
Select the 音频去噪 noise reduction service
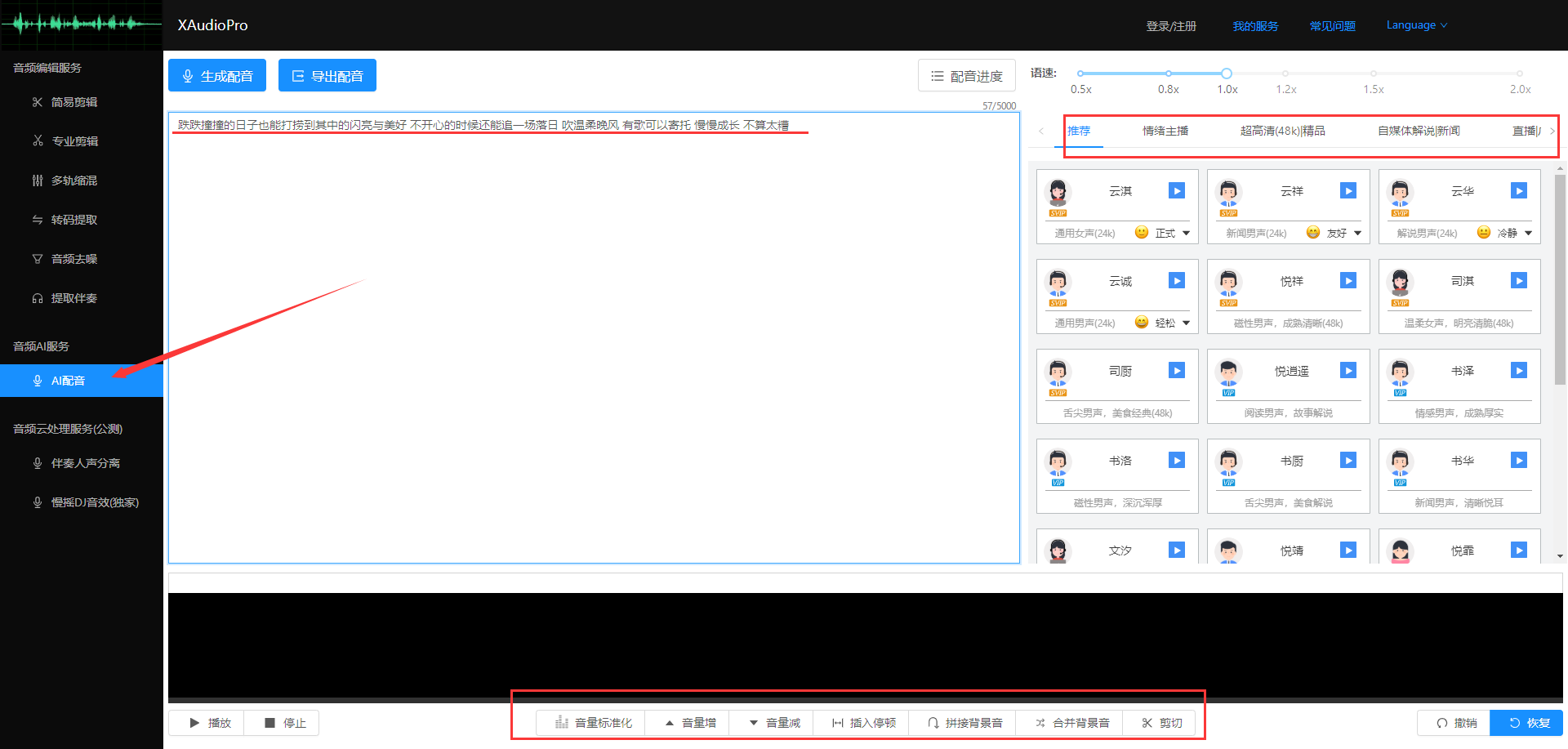[74, 258]
